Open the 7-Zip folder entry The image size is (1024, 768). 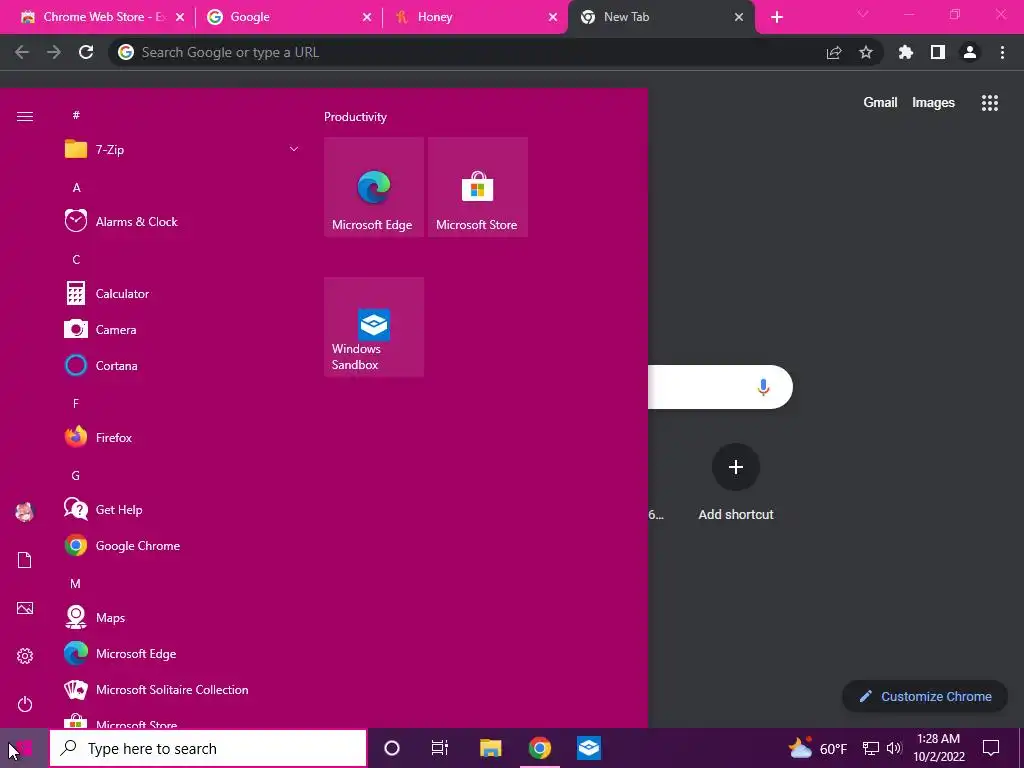pyautogui.click(x=183, y=149)
